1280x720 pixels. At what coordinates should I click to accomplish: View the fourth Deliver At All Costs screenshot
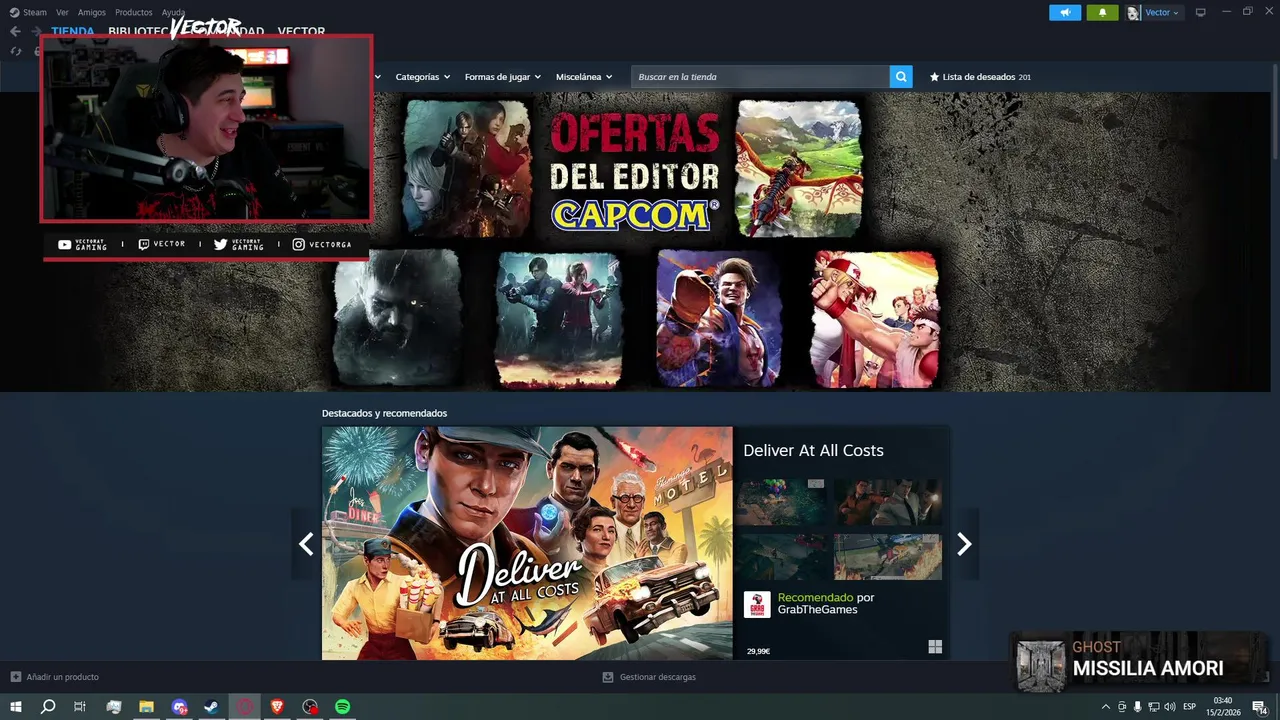[x=888, y=557]
